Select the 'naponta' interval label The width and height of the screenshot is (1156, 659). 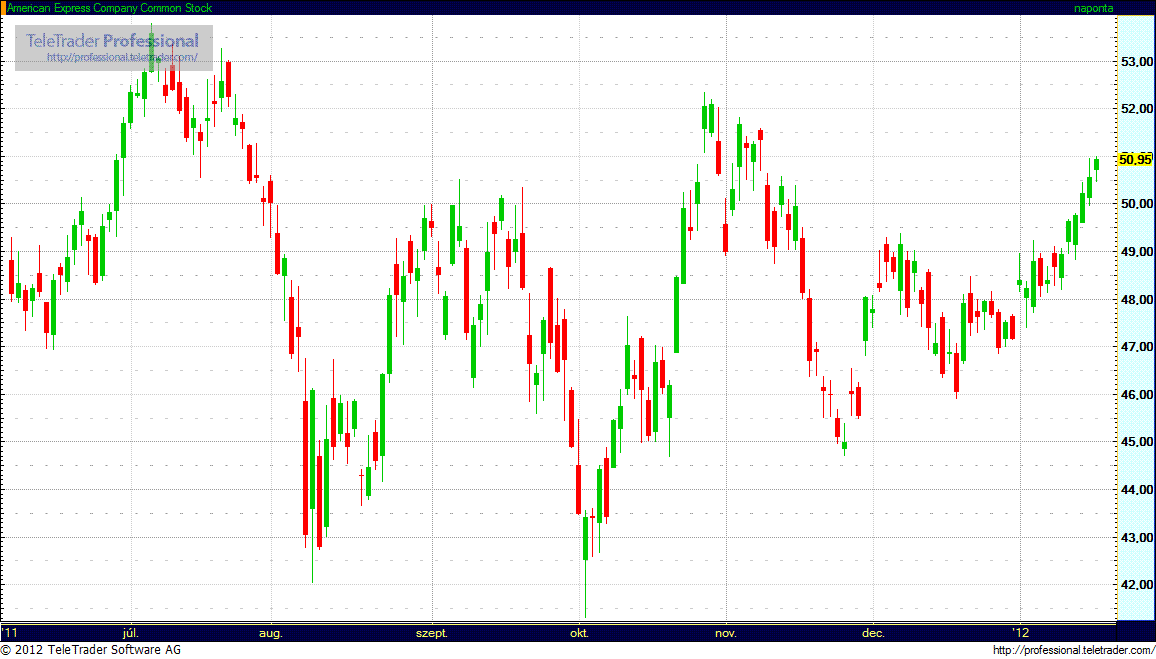[x=1093, y=8]
